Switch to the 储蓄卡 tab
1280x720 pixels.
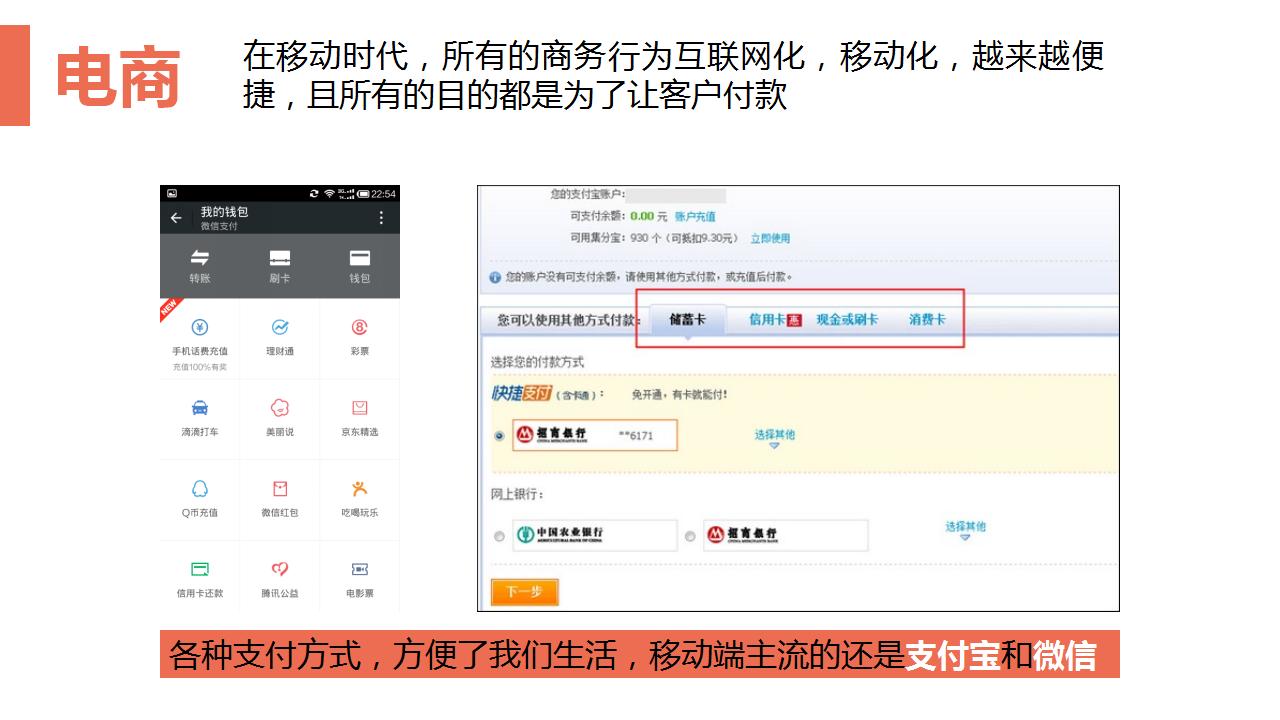[x=687, y=319]
